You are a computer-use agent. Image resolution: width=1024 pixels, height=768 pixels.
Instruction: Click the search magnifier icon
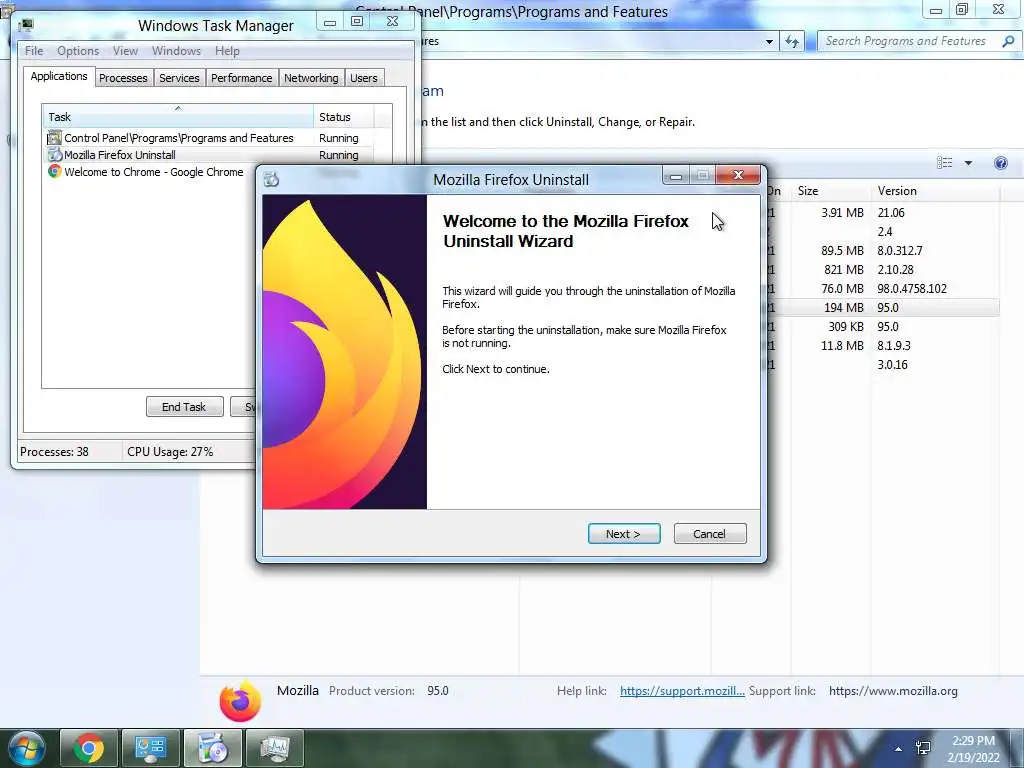pyautogui.click(x=1008, y=41)
